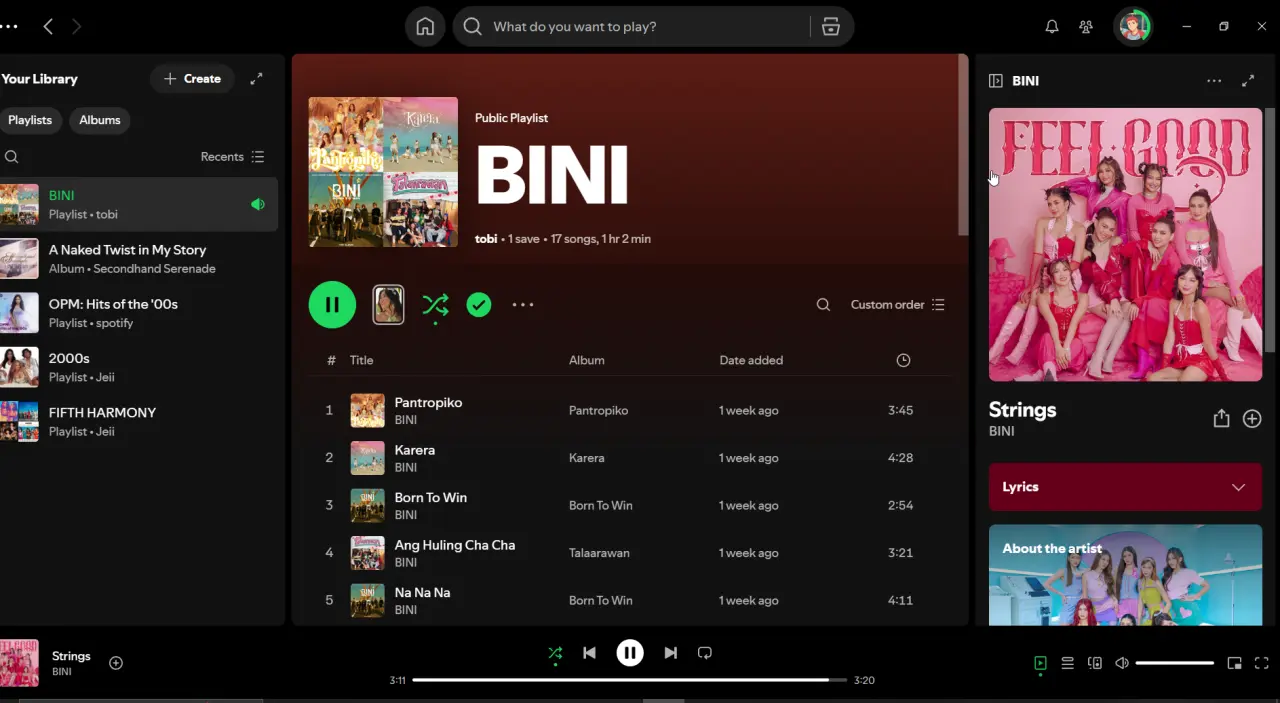Hide the Now Playing view panel
This screenshot has width=1280, height=703.
coord(995,81)
